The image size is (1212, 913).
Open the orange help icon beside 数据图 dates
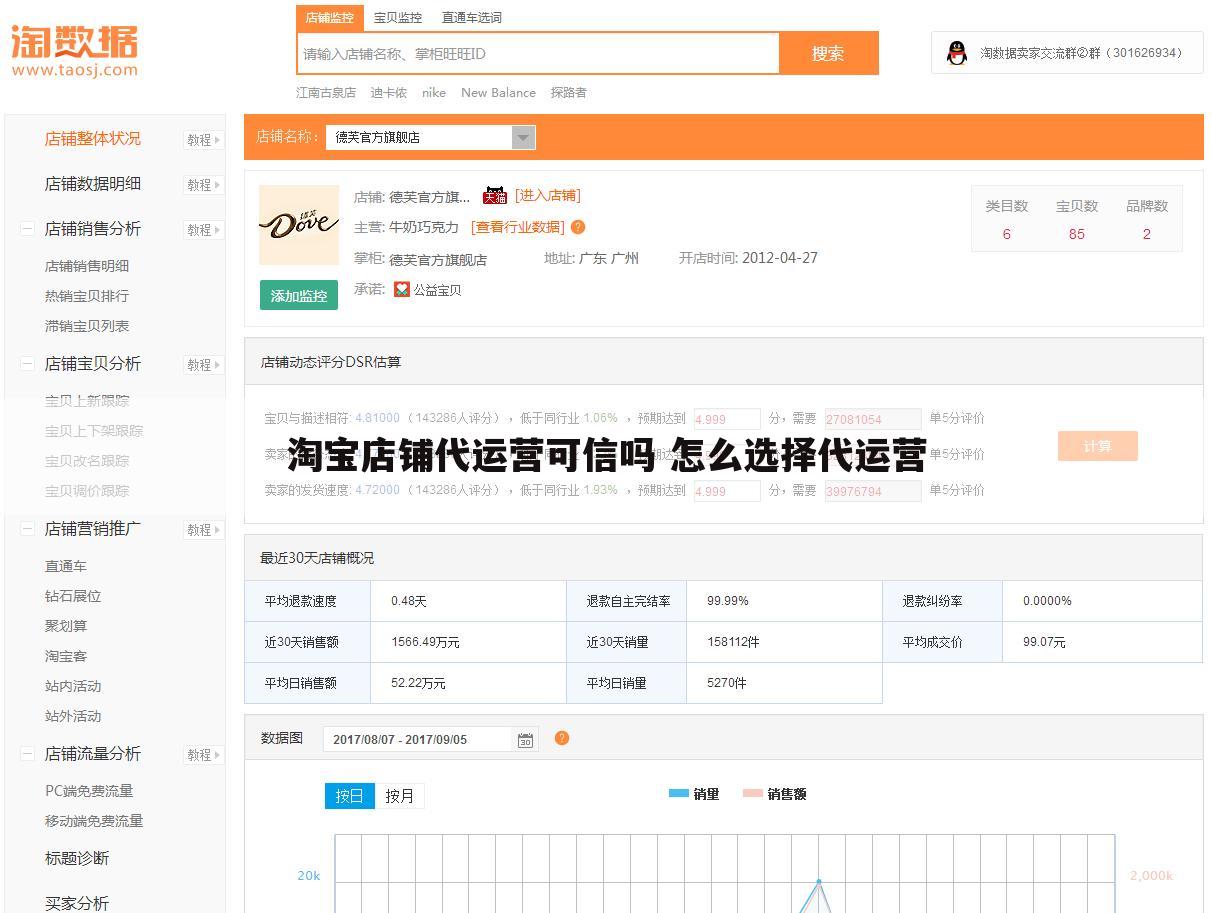[562, 739]
